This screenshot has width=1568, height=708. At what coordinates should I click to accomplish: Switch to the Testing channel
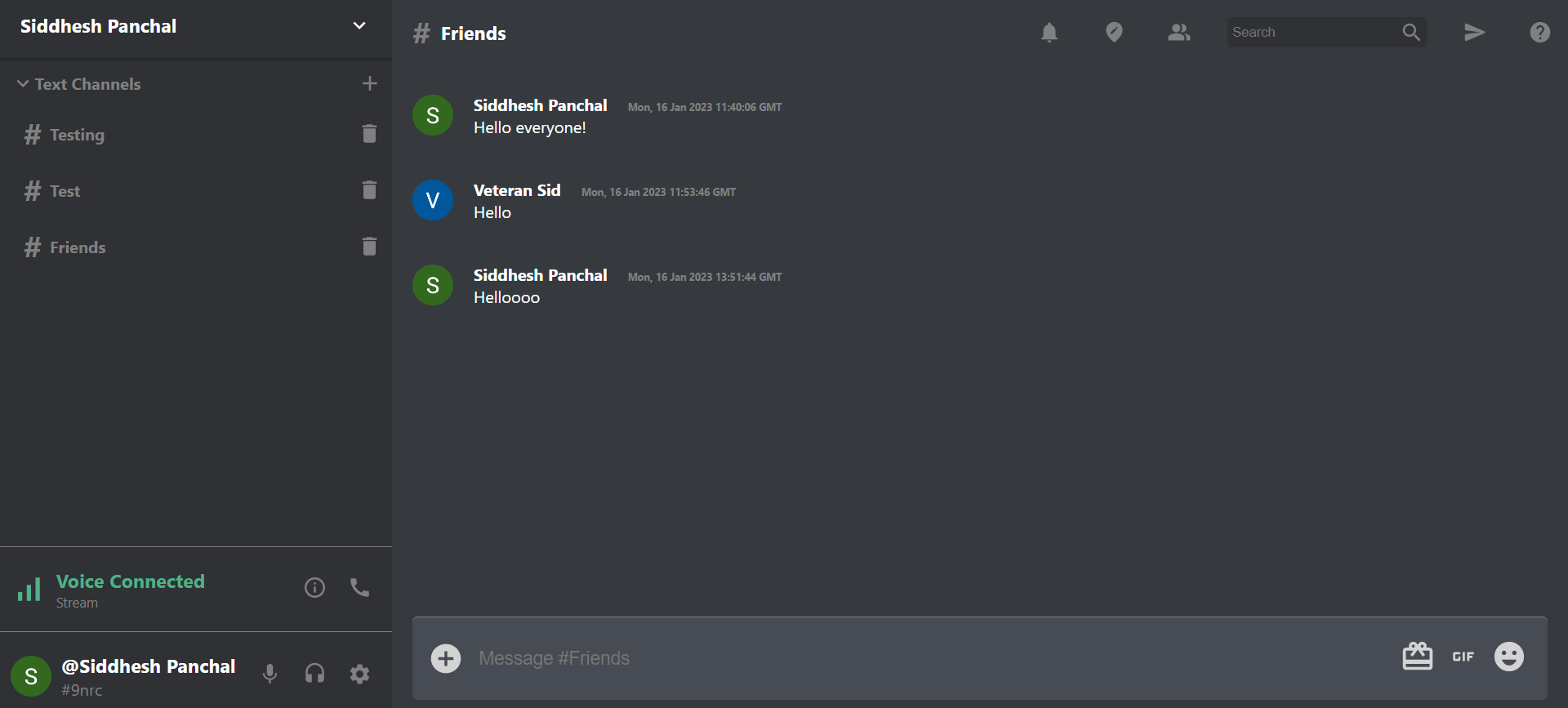[x=77, y=135]
